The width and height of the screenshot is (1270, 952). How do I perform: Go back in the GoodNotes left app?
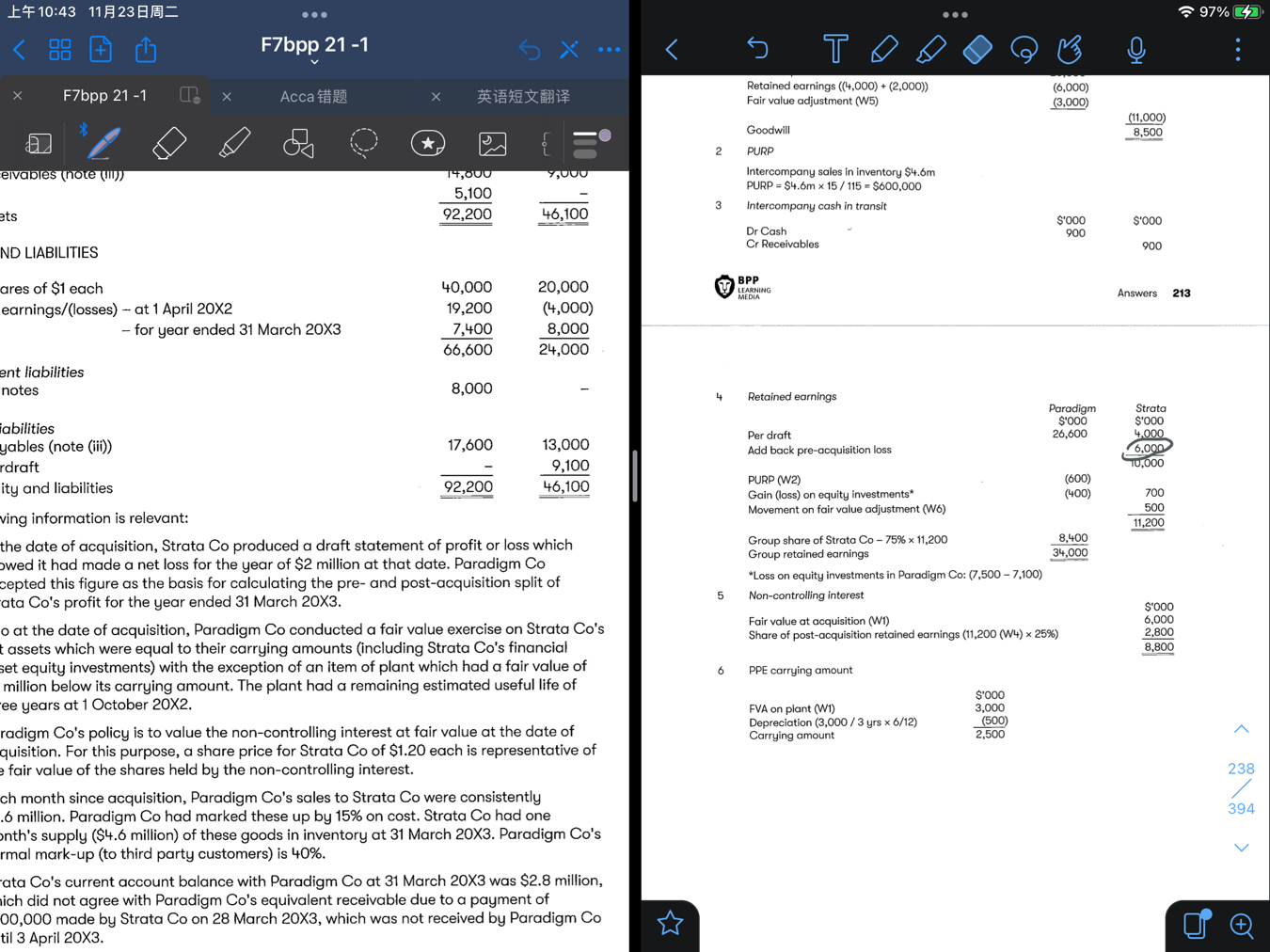tap(19, 50)
